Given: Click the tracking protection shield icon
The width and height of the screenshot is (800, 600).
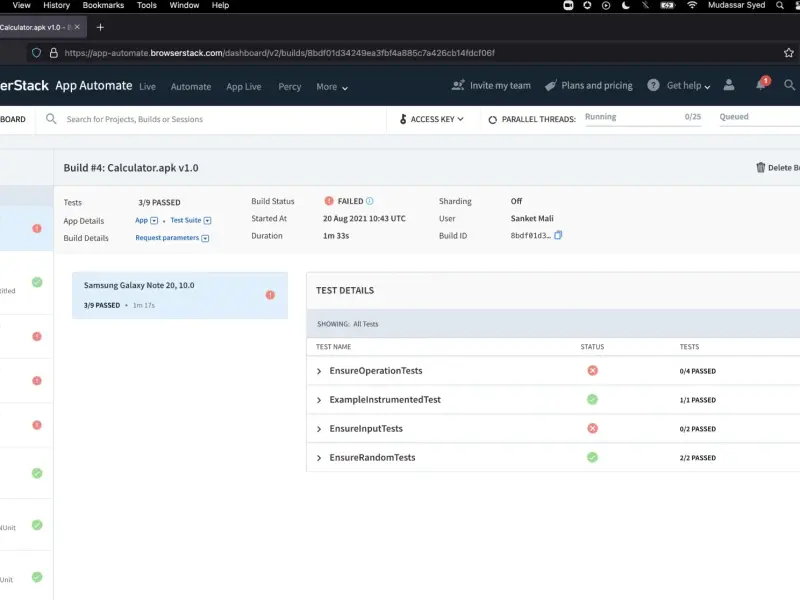Looking at the screenshot, I should [x=36, y=53].
